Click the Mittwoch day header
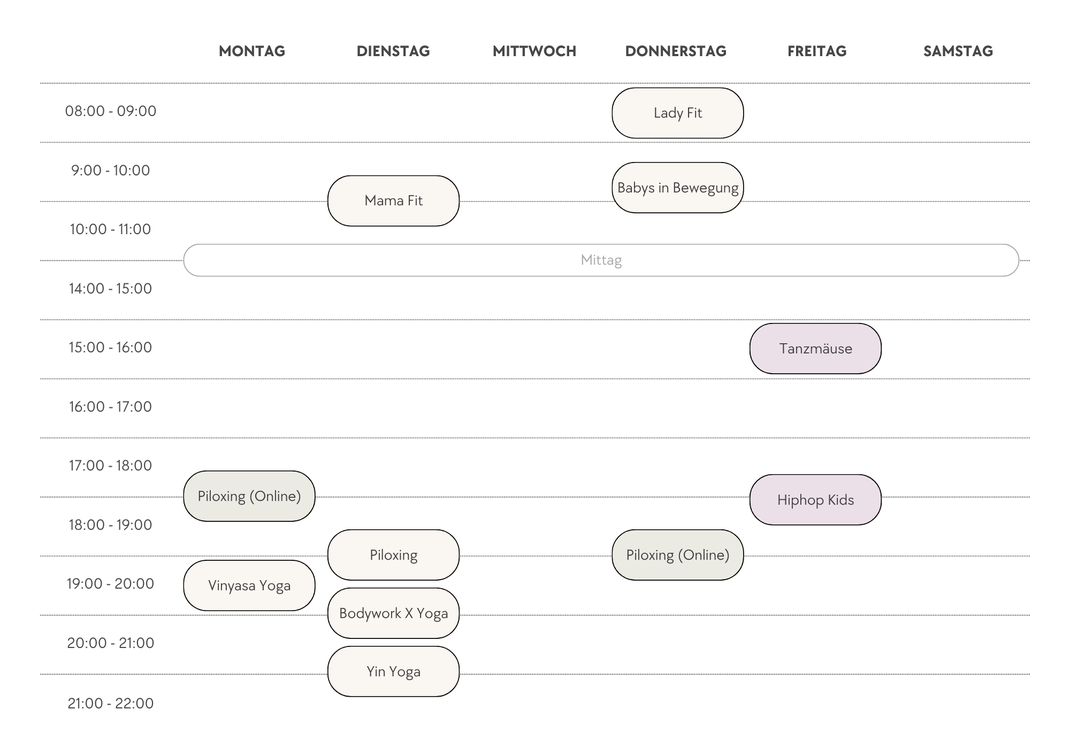 pyautogui.click(x=534, y=51)
